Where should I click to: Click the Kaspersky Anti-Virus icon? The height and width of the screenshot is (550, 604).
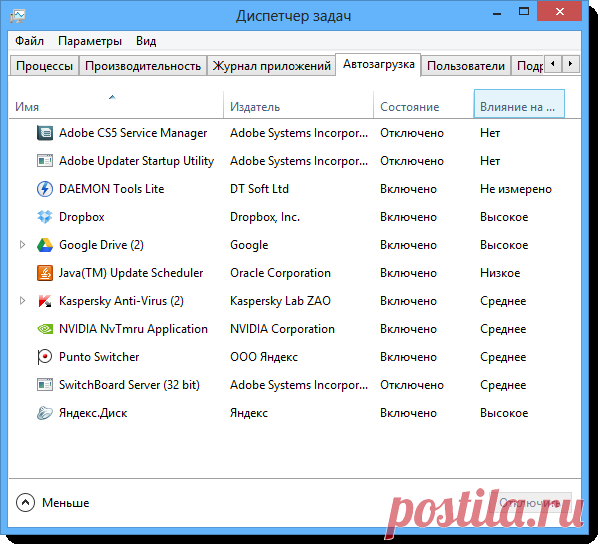click(44, 301)
